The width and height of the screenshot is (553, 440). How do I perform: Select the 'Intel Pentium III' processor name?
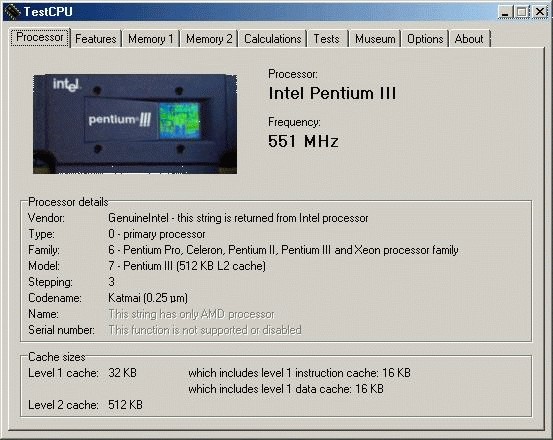coord(332,93)
